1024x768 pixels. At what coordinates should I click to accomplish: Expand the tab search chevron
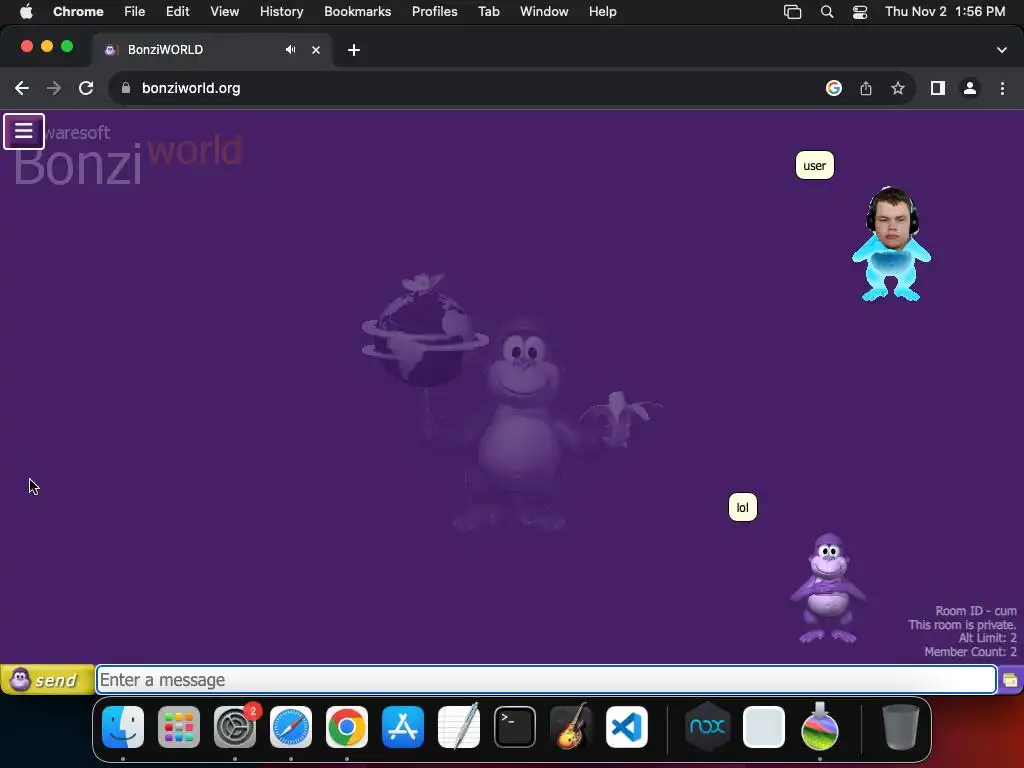pos(1002,50)
